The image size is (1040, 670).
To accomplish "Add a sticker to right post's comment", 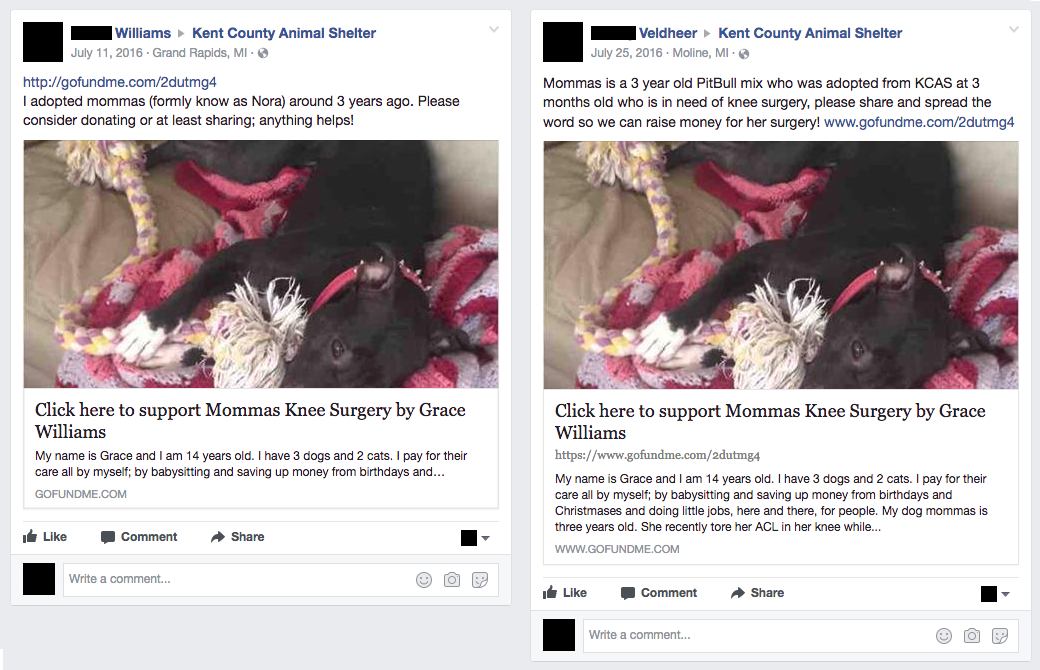I will point(1000,636).
